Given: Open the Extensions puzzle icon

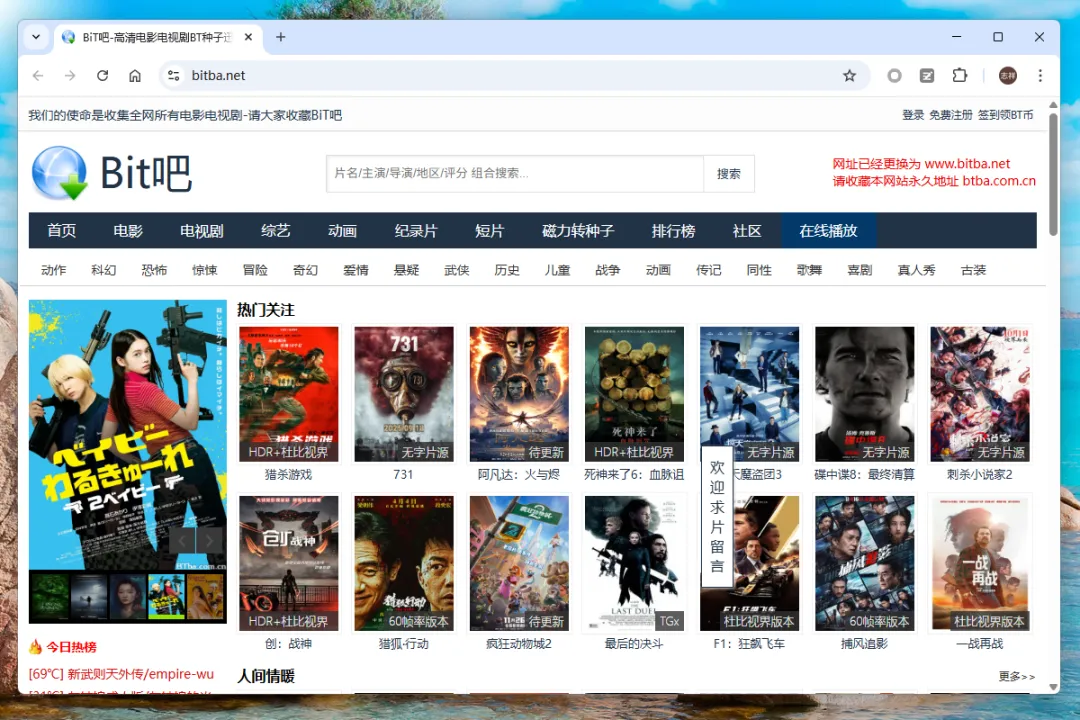Looking at the screenshot, I should tap(959, 76).
